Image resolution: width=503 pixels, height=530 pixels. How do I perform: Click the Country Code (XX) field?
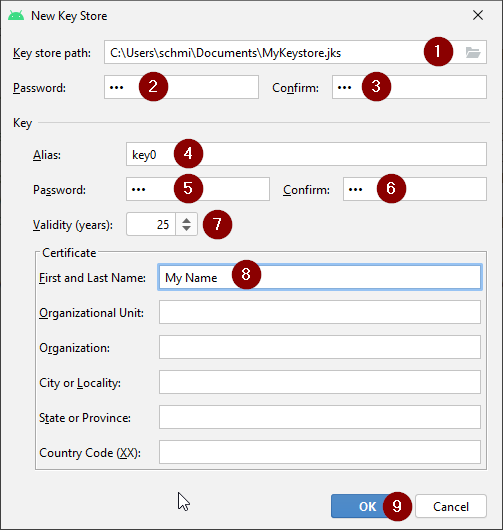[320, 452]
